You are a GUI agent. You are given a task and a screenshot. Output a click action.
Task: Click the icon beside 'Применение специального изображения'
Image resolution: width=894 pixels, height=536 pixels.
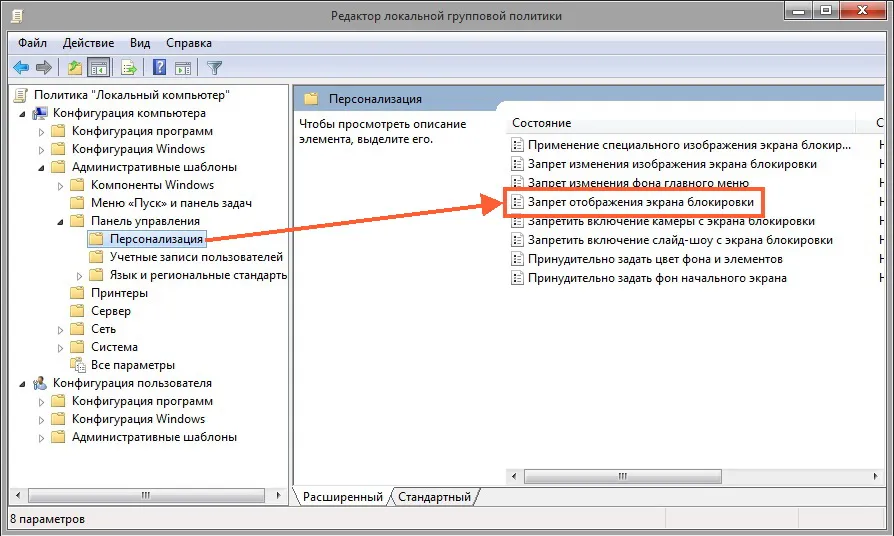517,145
